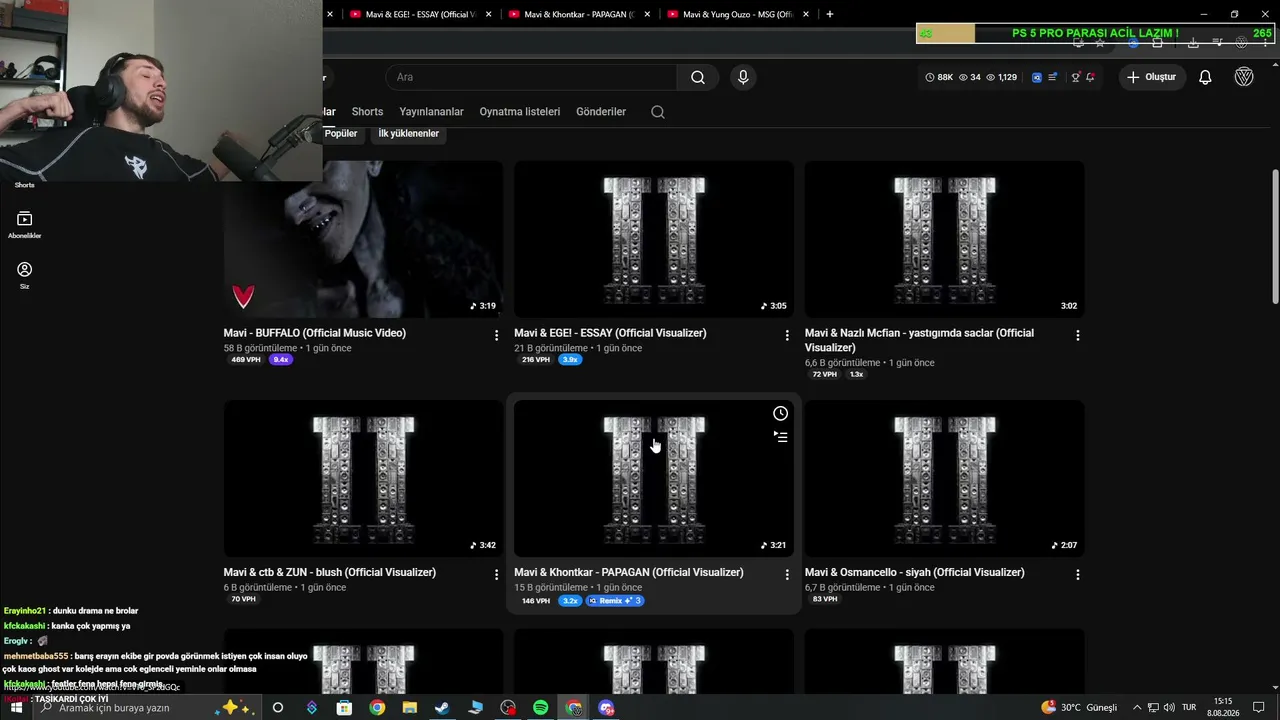Open options for yastıgımda saclar video
The height and width of the screenshot is (720, 1280).
pos(1078,336)
